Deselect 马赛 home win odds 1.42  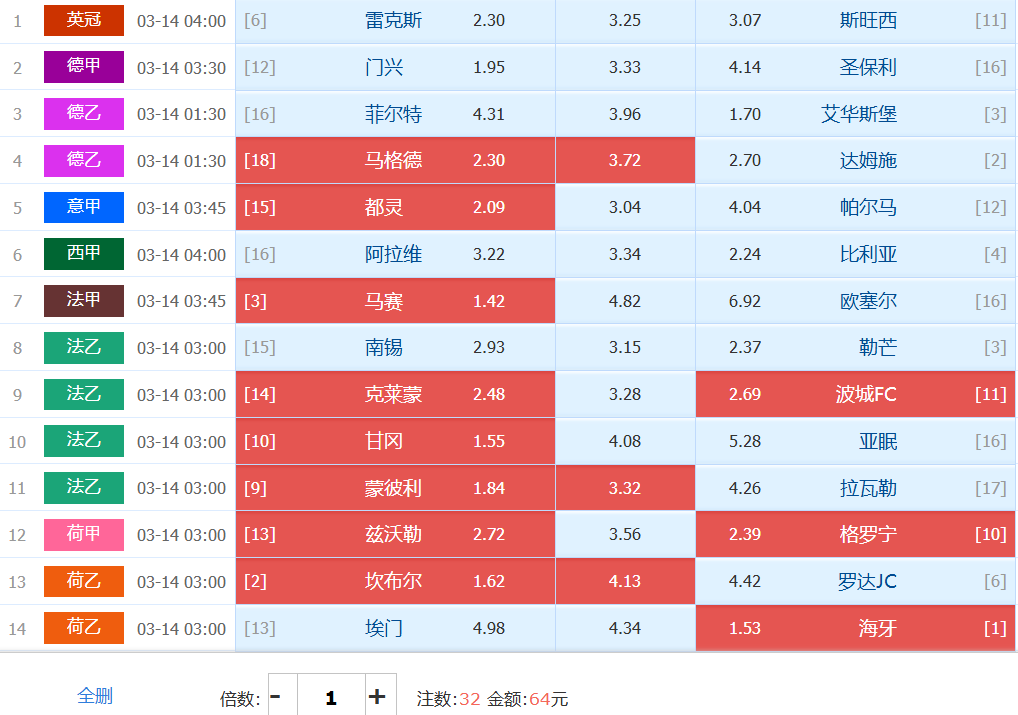395,301
